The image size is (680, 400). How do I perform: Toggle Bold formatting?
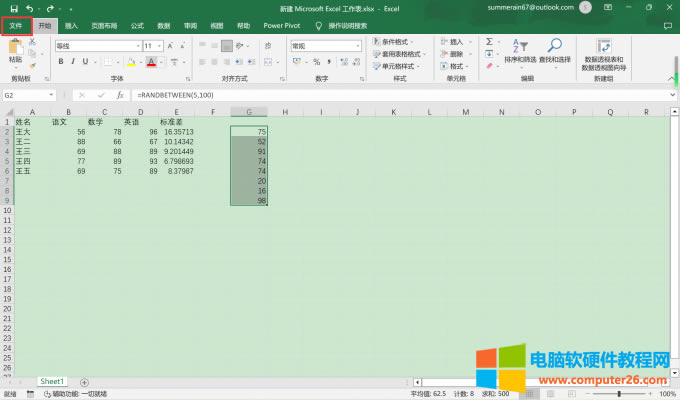pyautogui.click(x=60, y=61)
